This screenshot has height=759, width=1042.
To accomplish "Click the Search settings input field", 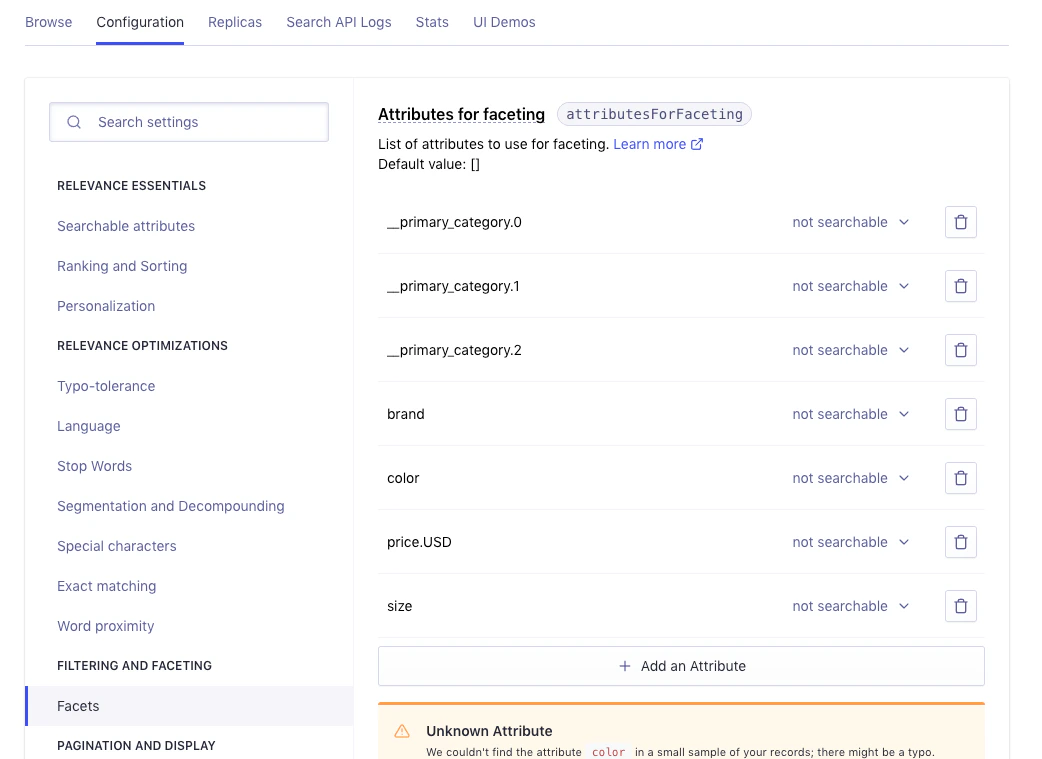I will (190, 121).
